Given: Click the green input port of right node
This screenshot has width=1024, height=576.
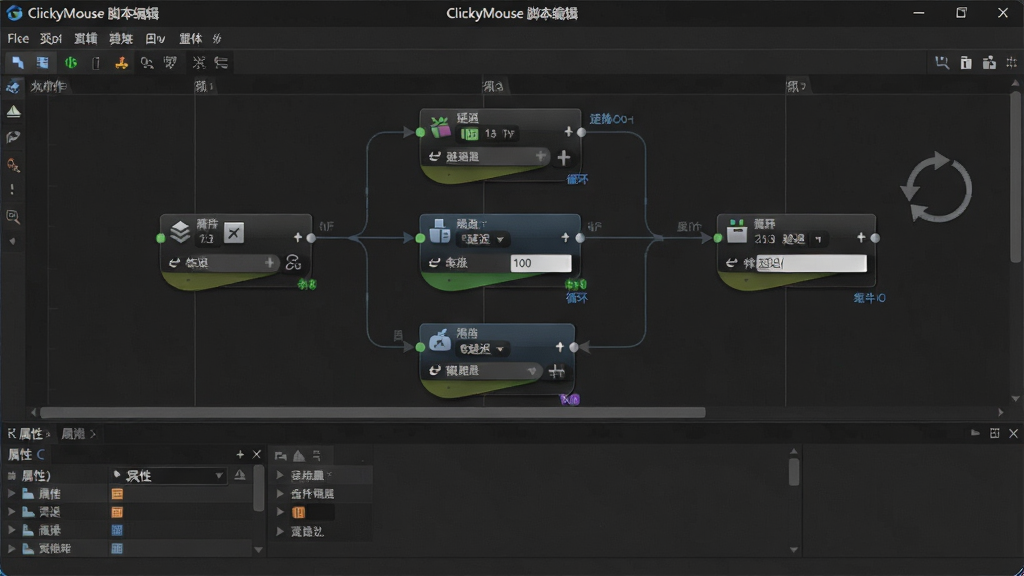Looking at the screenshot, I should pos(718,238).
